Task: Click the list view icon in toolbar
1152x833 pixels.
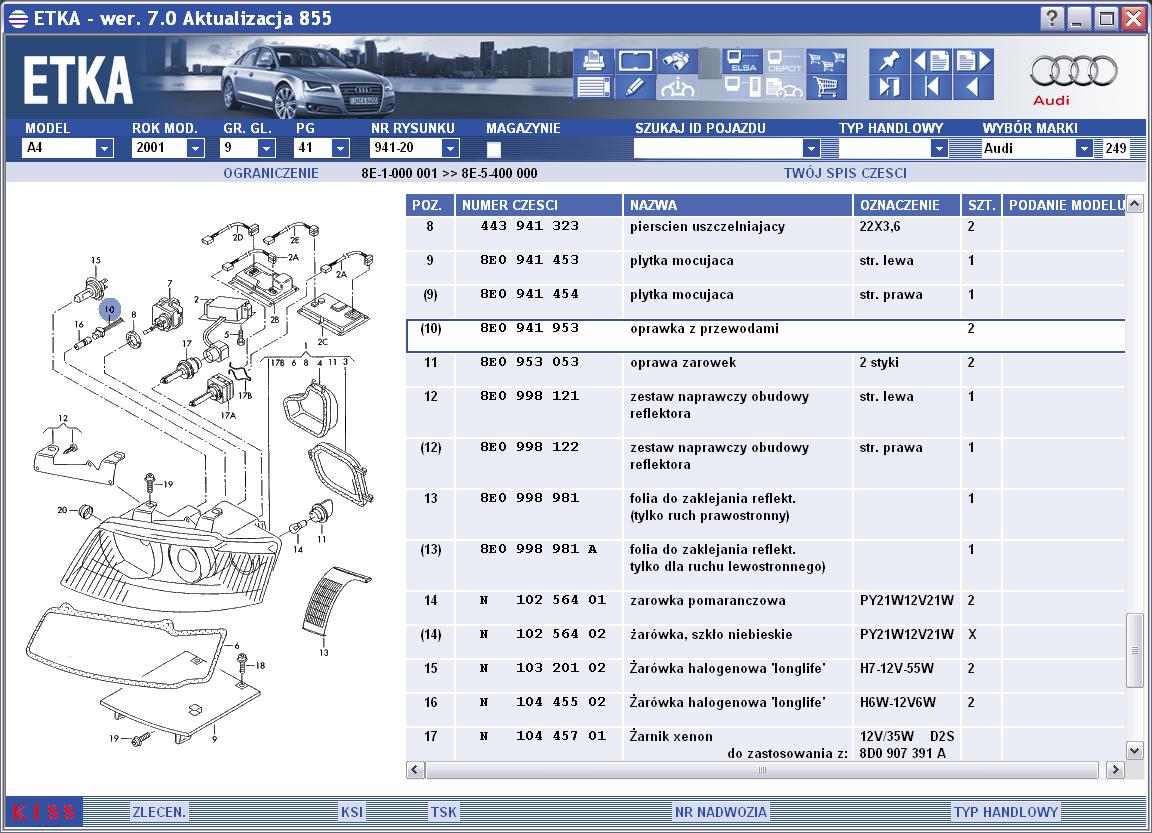Action: point(592,87)
